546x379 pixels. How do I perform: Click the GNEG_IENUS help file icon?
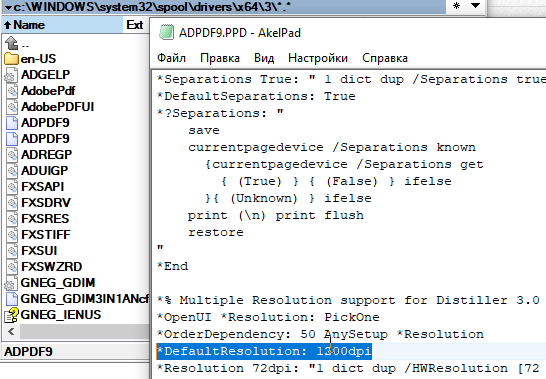point(11,315)
